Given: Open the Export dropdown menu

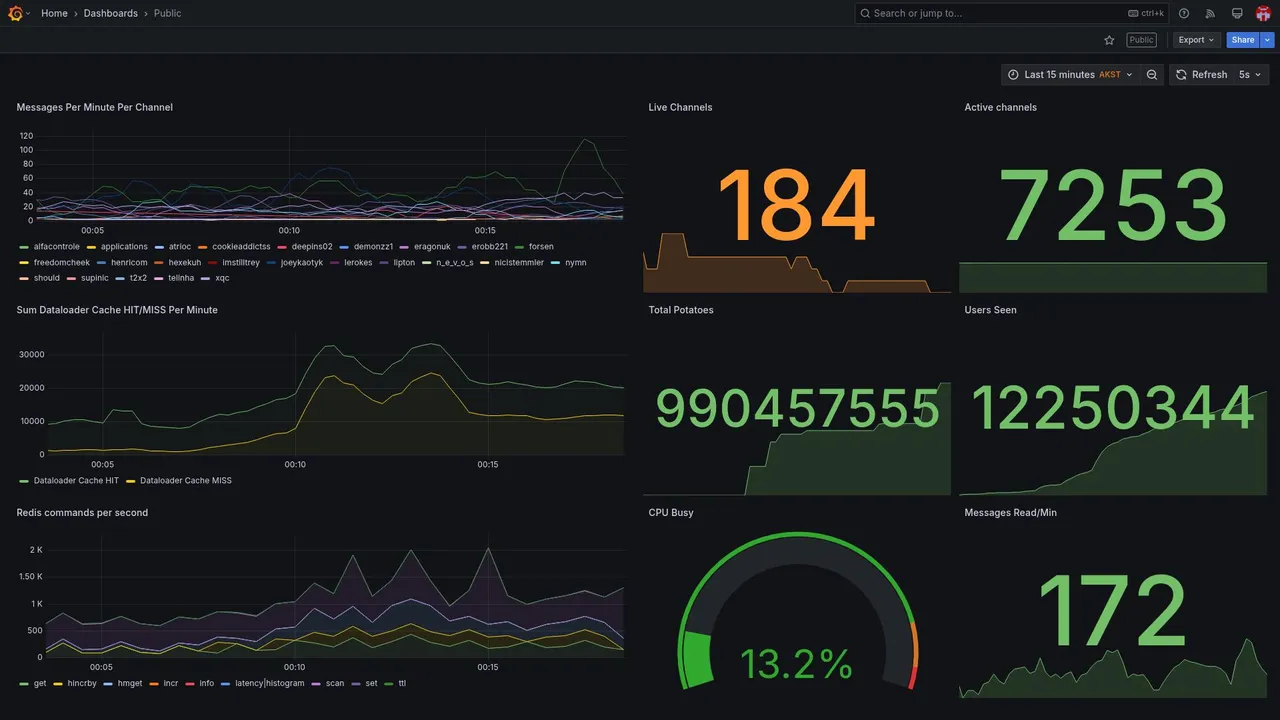Looking at the screenshot, I should (1196, 40).
